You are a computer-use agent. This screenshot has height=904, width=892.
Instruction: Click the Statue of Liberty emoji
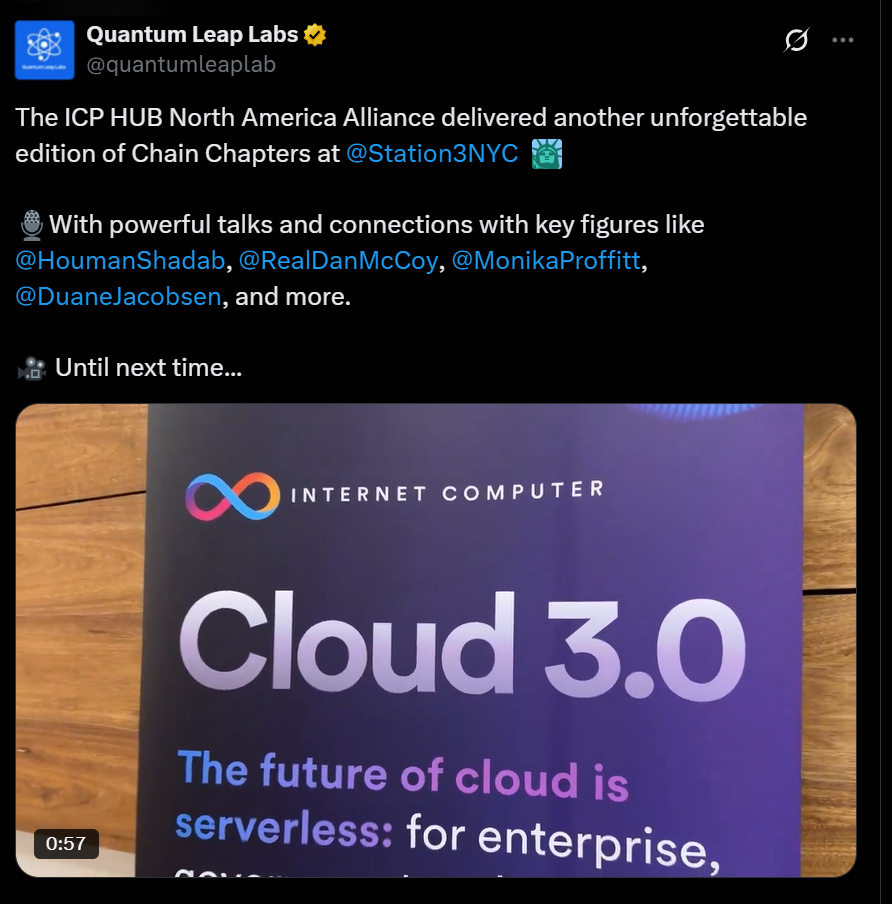[x=546, y=154]
